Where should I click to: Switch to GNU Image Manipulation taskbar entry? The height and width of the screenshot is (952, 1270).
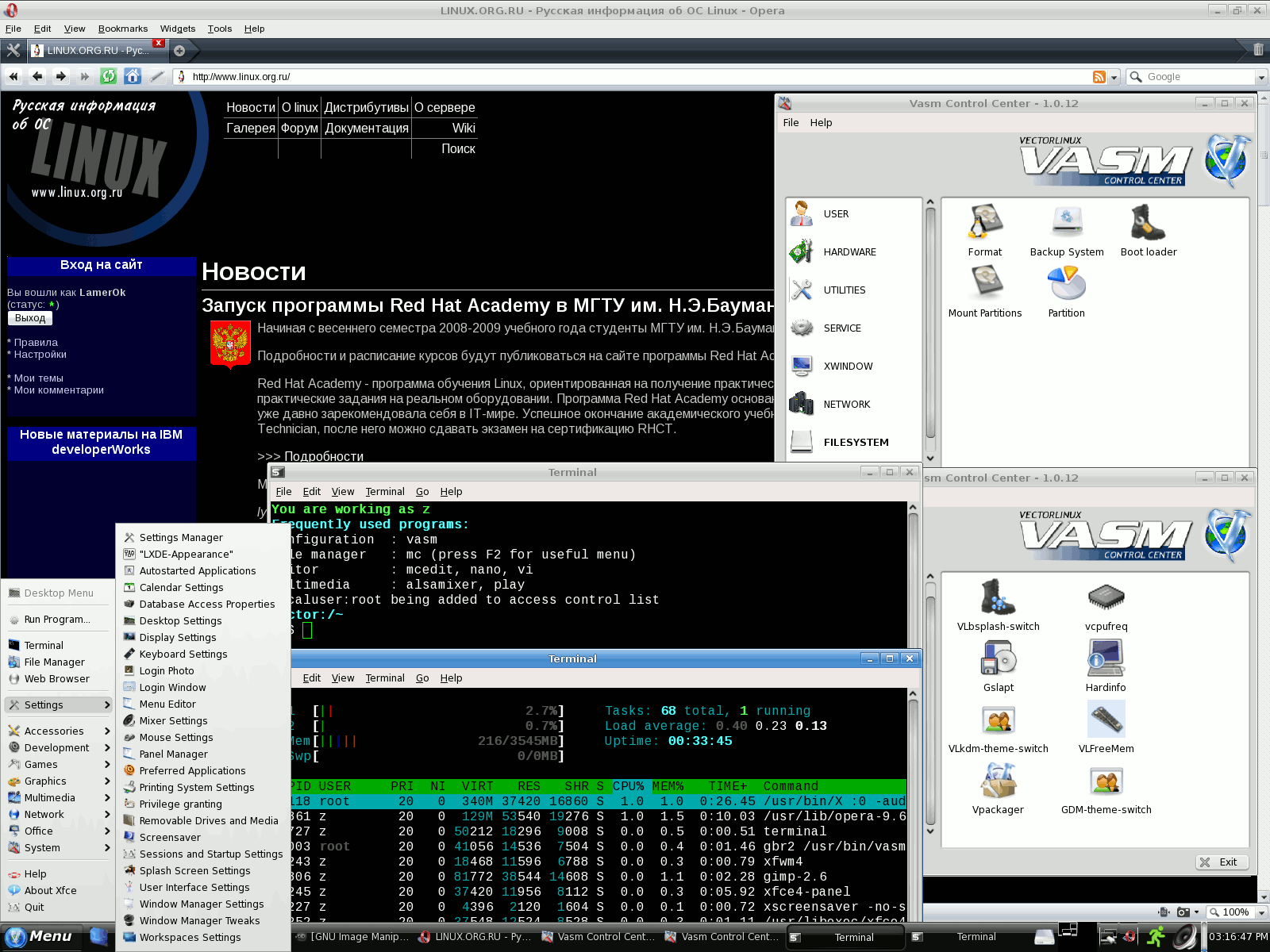352,937
